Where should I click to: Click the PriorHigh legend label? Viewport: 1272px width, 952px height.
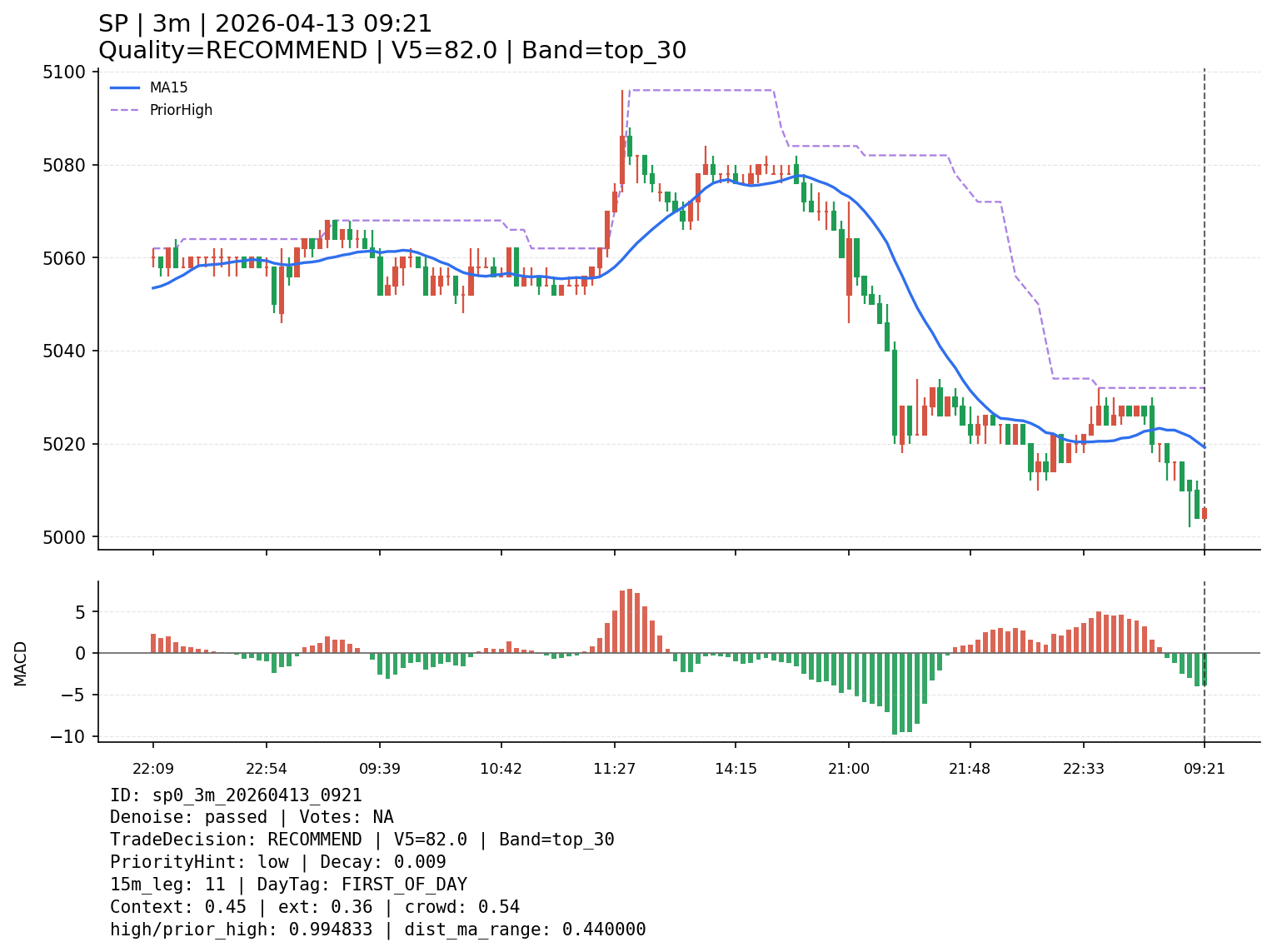coord(181,110)
